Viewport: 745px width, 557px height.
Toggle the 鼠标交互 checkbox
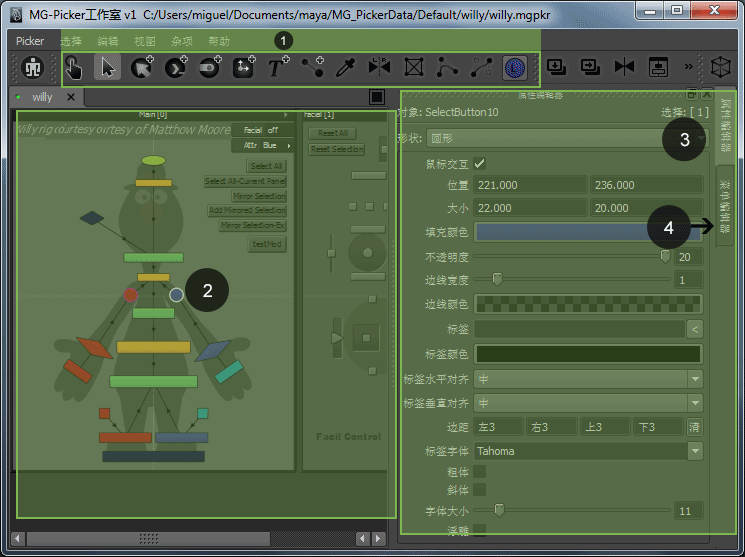click(x=480, y=163)
